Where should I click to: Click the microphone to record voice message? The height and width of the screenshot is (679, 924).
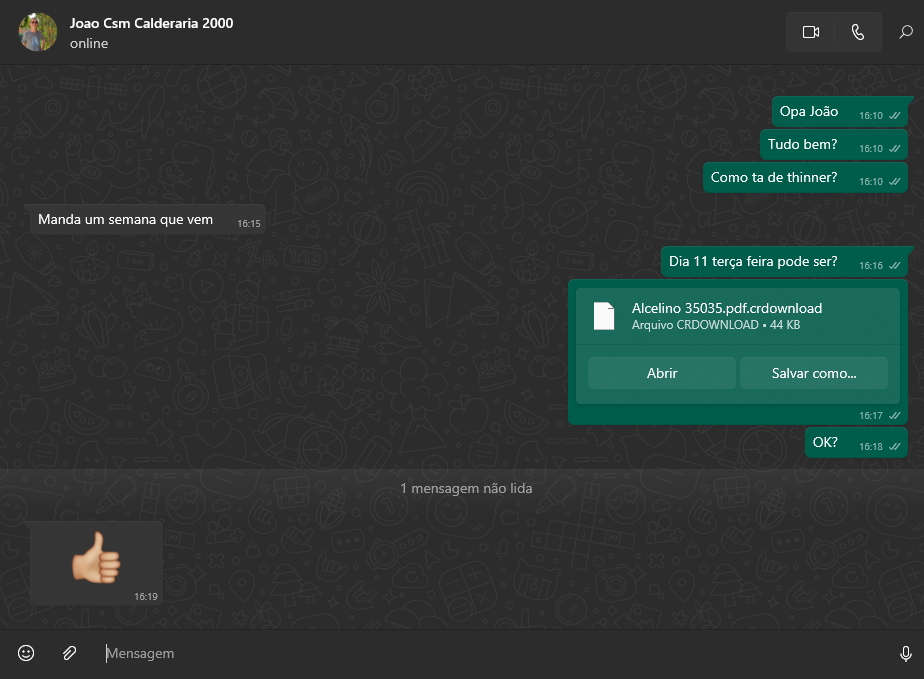pyautogui.click(x=905, y=653)
